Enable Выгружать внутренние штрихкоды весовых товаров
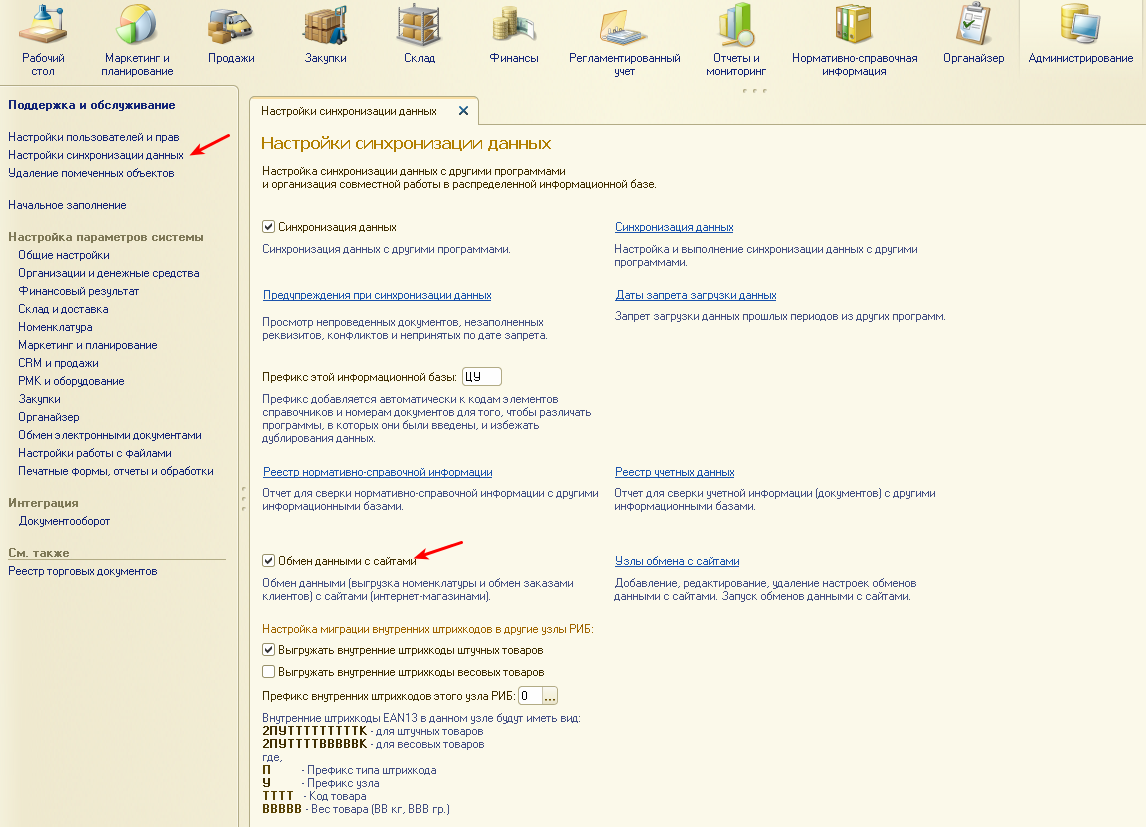 coord(268,672)
